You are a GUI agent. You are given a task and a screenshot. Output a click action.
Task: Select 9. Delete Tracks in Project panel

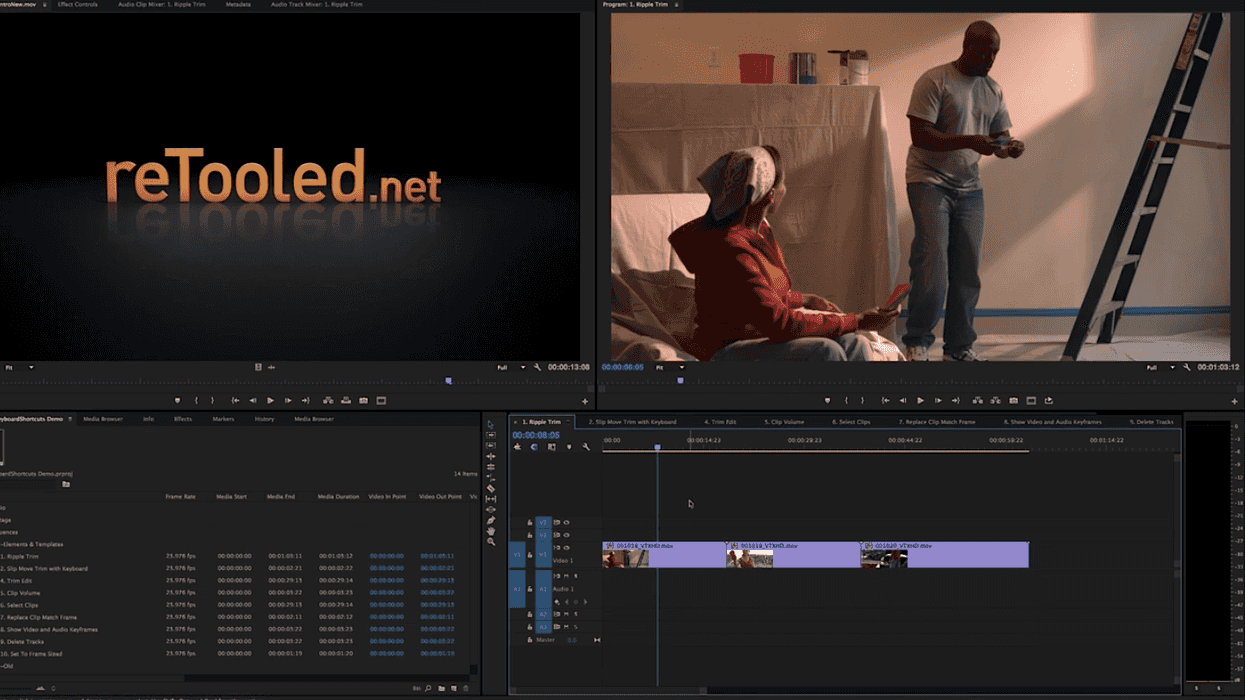click(22, 642)
